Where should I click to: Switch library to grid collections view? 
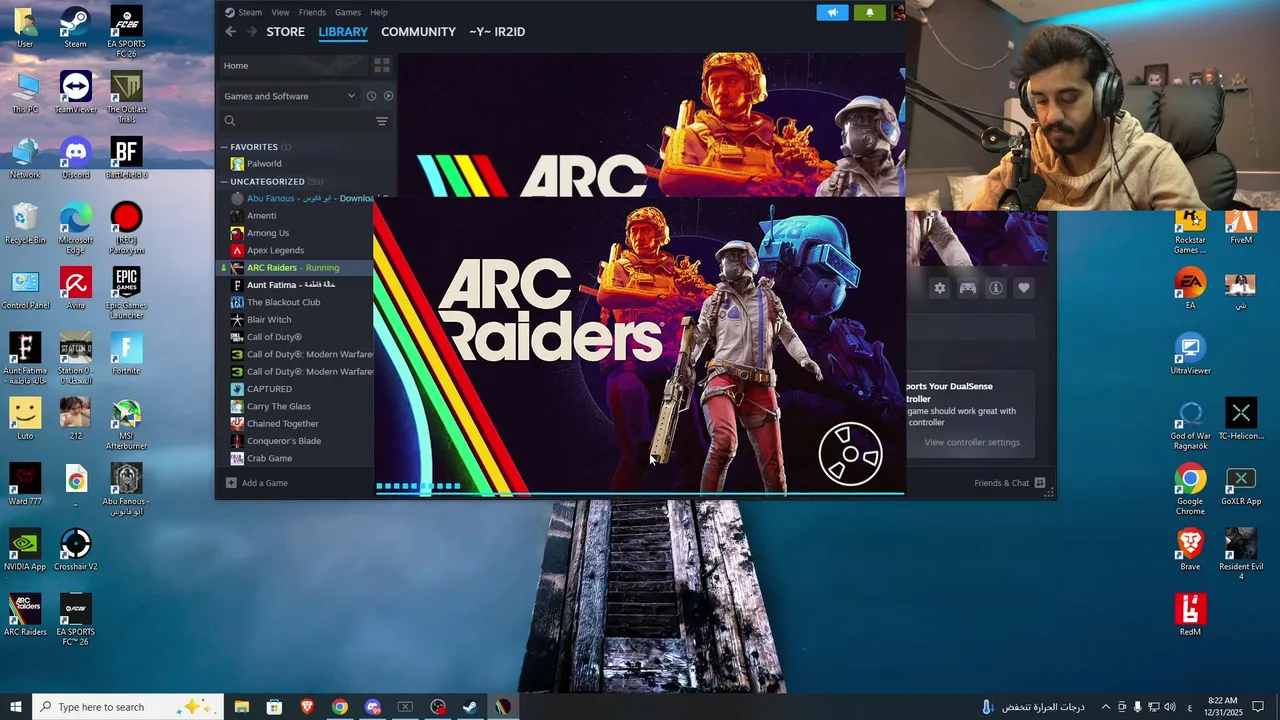[x=382, y=65]
